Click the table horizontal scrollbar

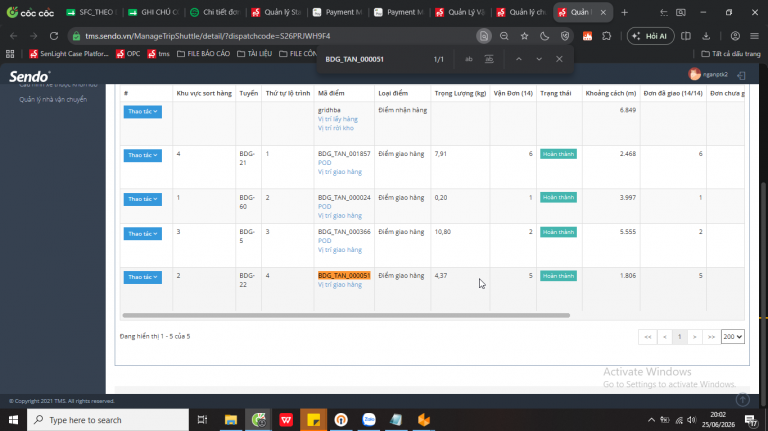pyautogui.click(x=346, y=315)
